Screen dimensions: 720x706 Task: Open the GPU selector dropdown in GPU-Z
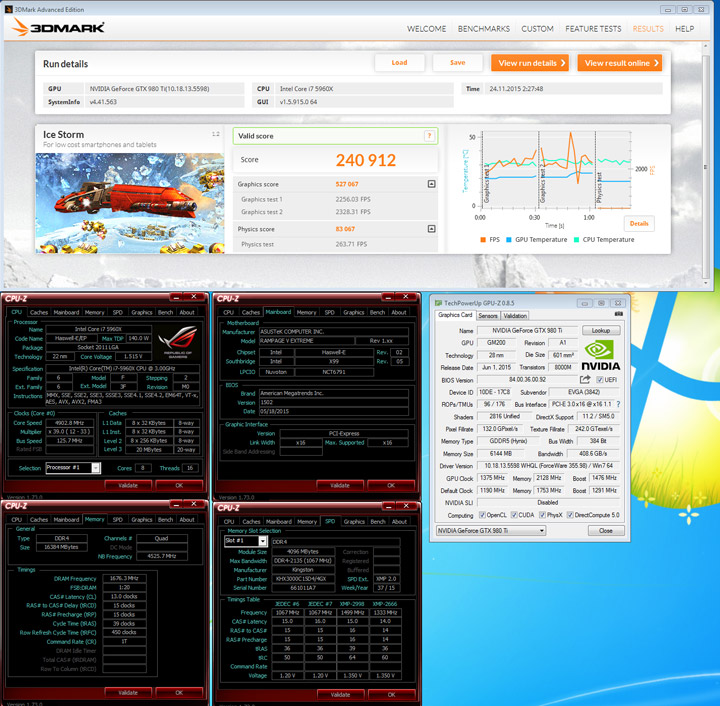pos(490,531)
